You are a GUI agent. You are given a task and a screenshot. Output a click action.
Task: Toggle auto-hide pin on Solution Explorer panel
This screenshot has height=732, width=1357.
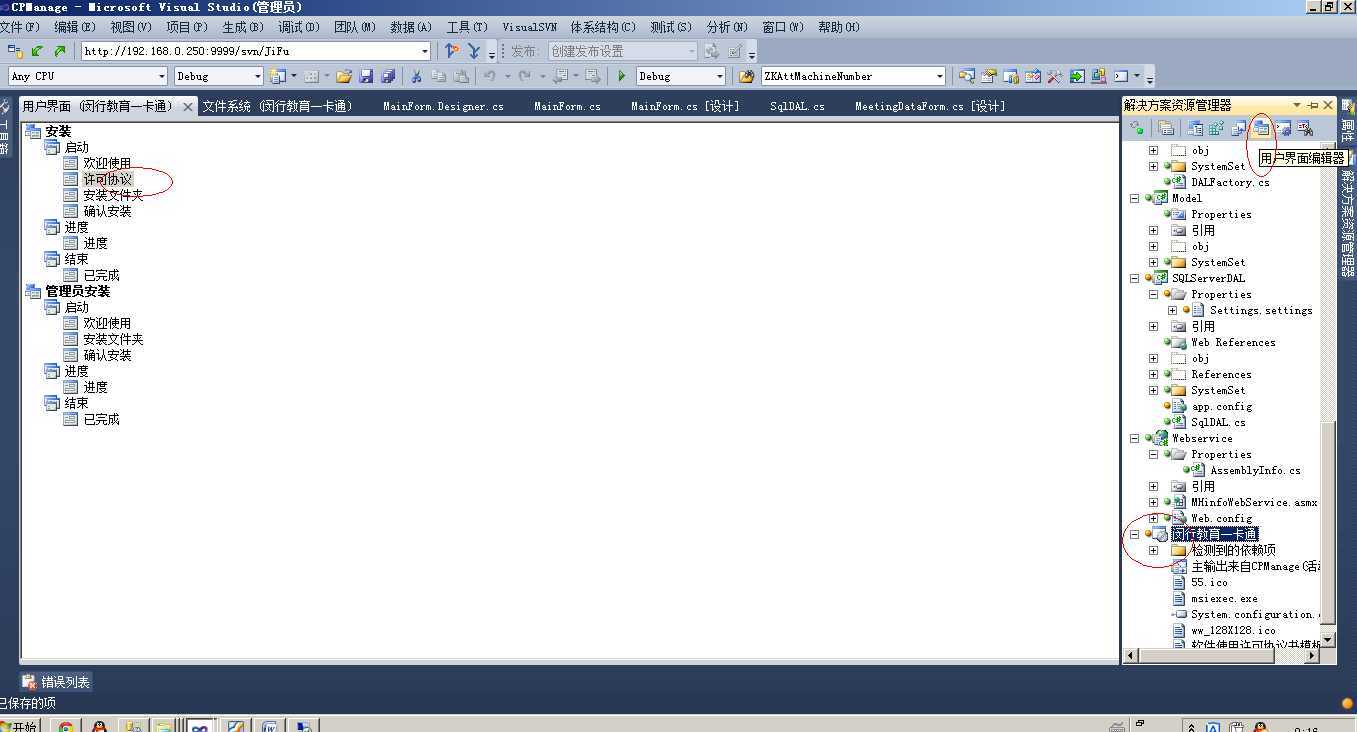tap(1313, 105)
